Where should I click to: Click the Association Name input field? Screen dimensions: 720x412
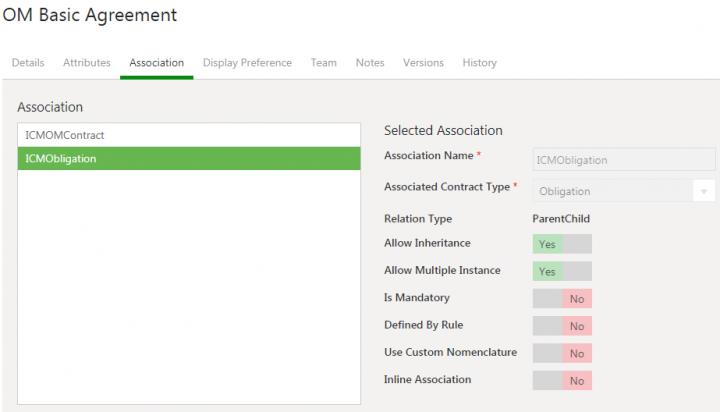click(x=623, y=159)
